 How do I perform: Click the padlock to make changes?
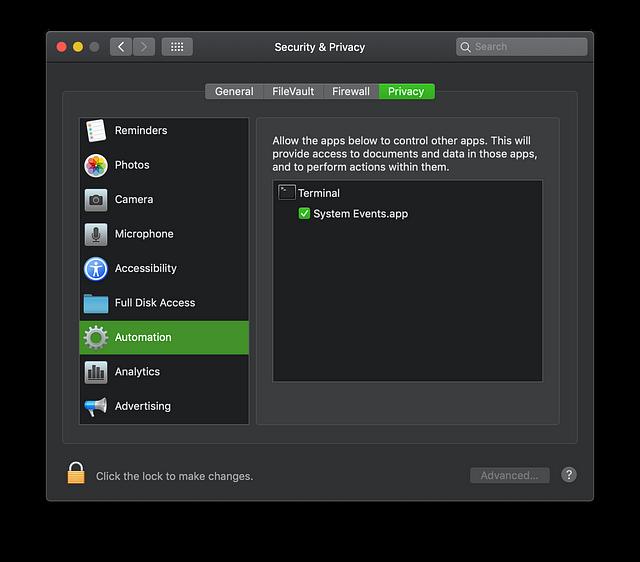(x=76, y=473)
